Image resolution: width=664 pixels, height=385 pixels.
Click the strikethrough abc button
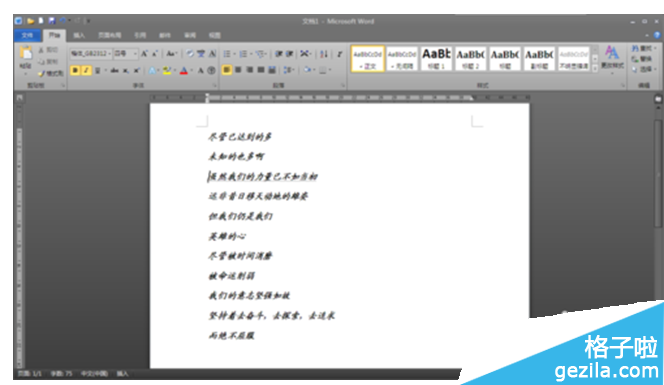[x=114, y=70]
